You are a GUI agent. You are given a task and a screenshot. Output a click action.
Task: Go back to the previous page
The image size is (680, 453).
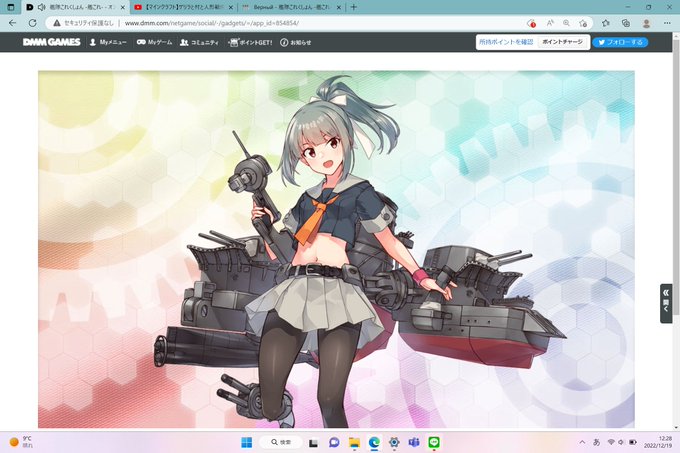coord(13,23)
